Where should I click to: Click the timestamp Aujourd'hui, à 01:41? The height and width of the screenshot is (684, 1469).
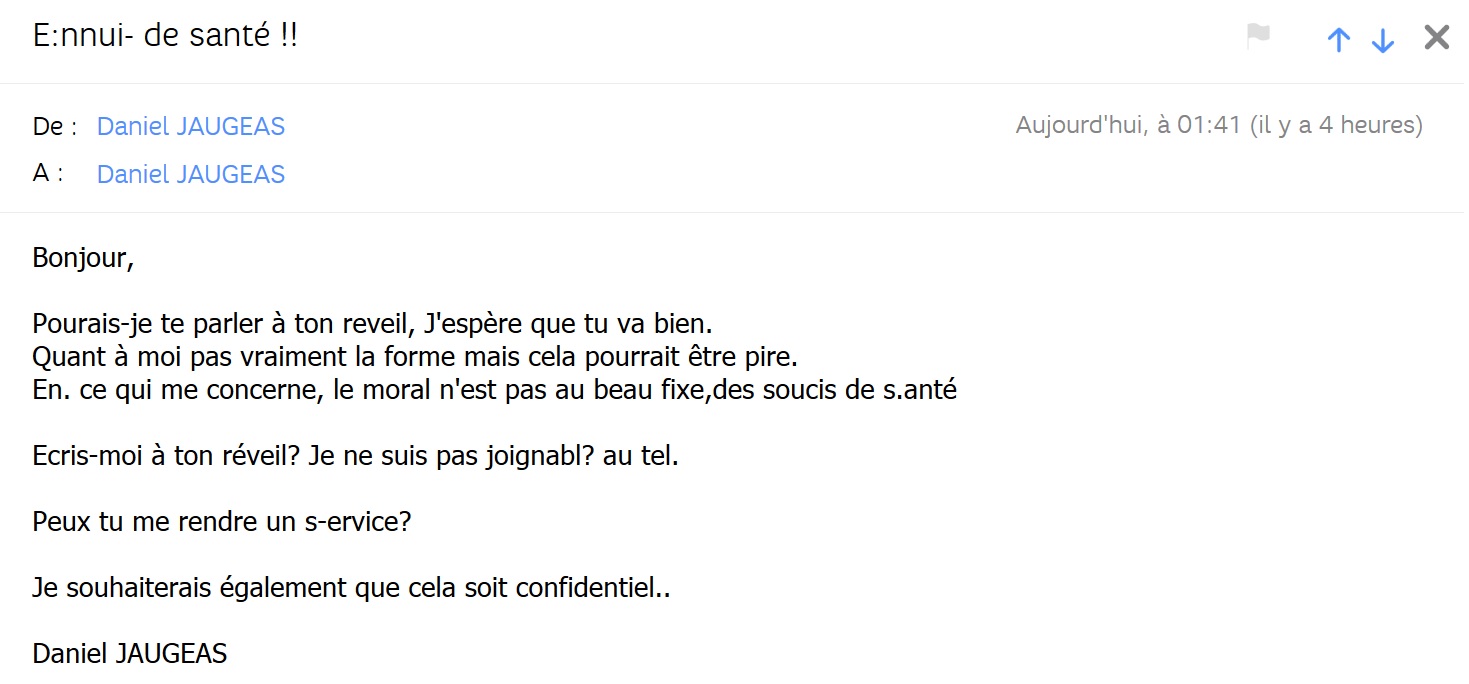(x=1128, y=126)
